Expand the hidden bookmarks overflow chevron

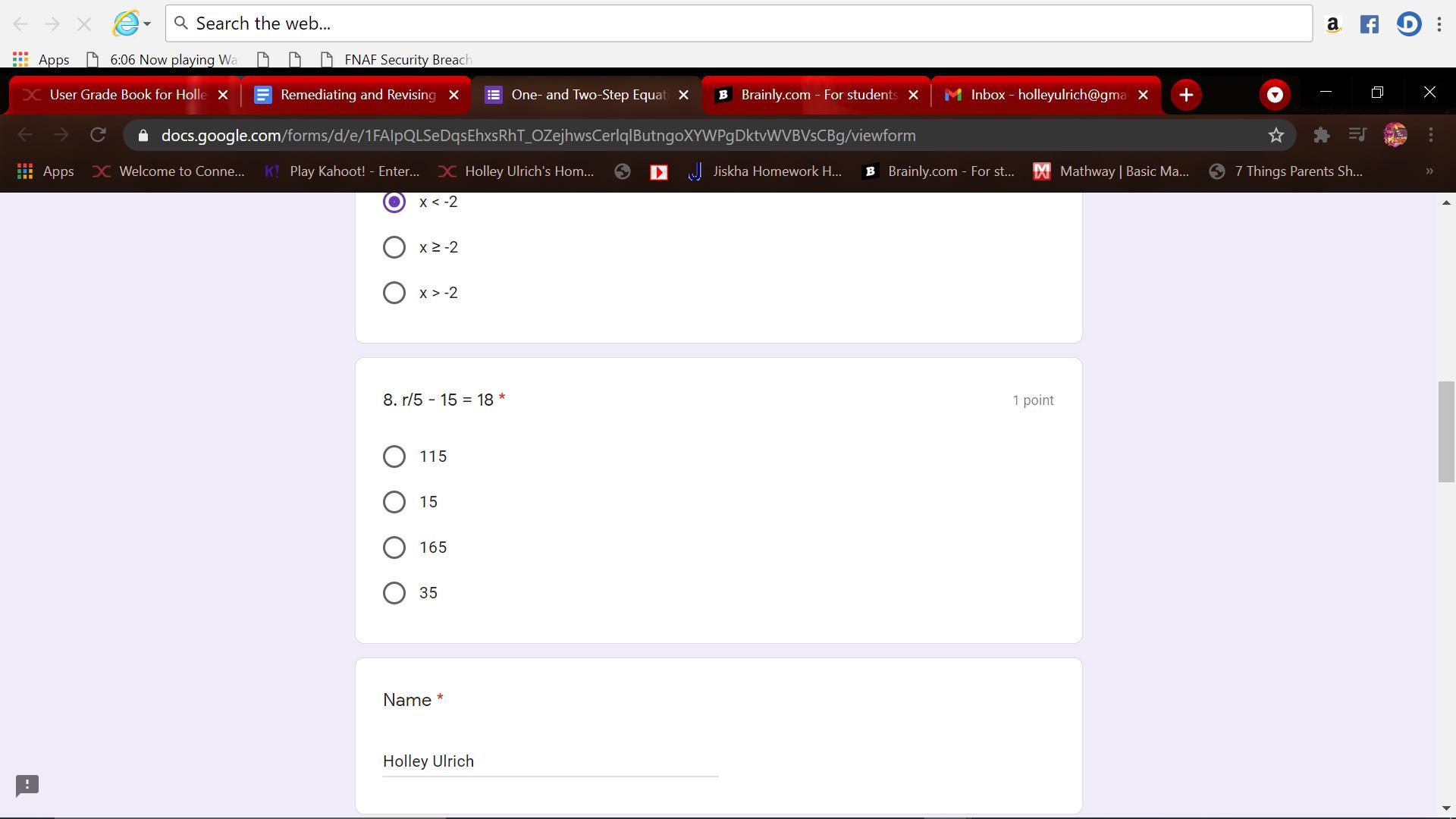pos(1429,171)
